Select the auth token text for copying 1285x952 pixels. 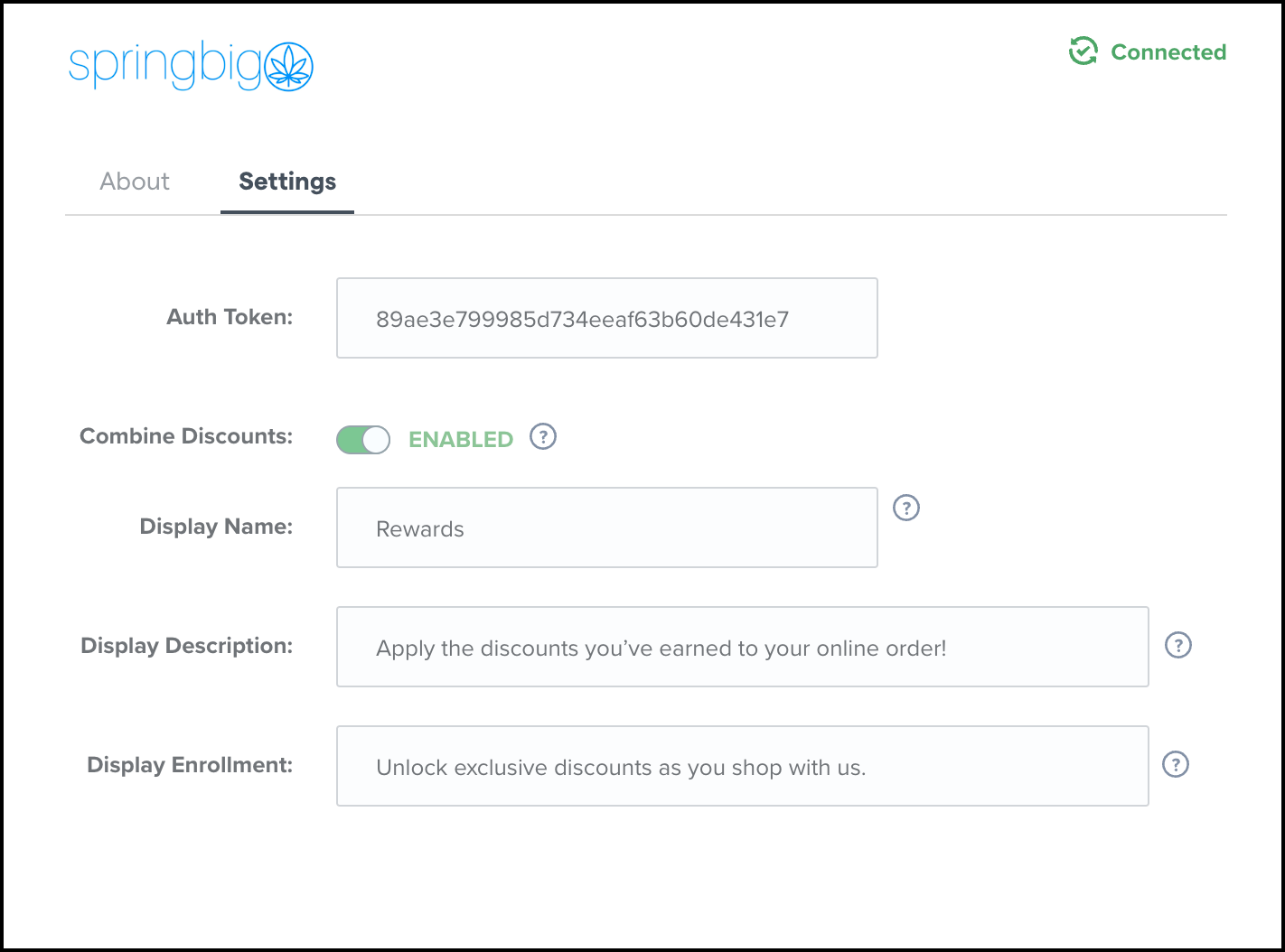pyautogui.click(x=583, y=318)
